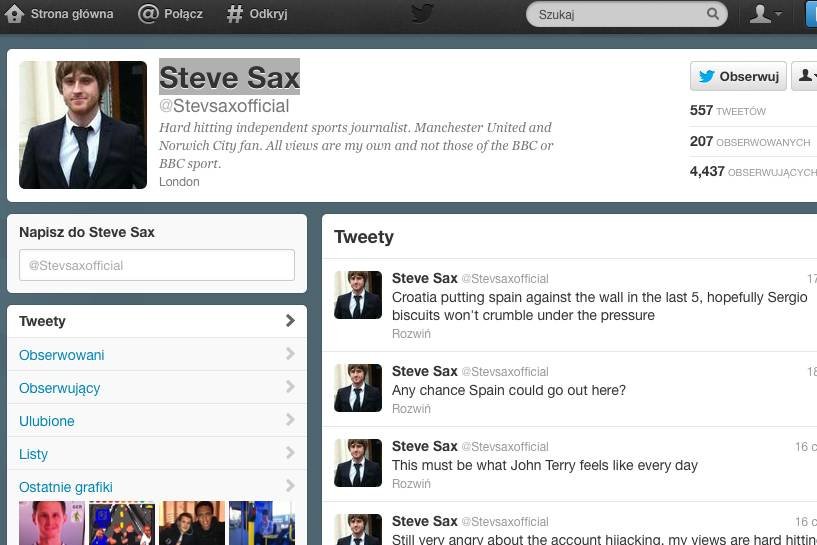Go to Strona główna
The image size is (817, 545).
click(72, 14)
